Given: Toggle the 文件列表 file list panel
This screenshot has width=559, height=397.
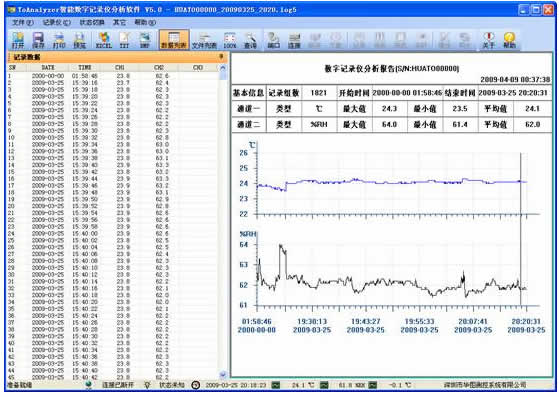Looking at the screenshot, I should coord(204,40).
